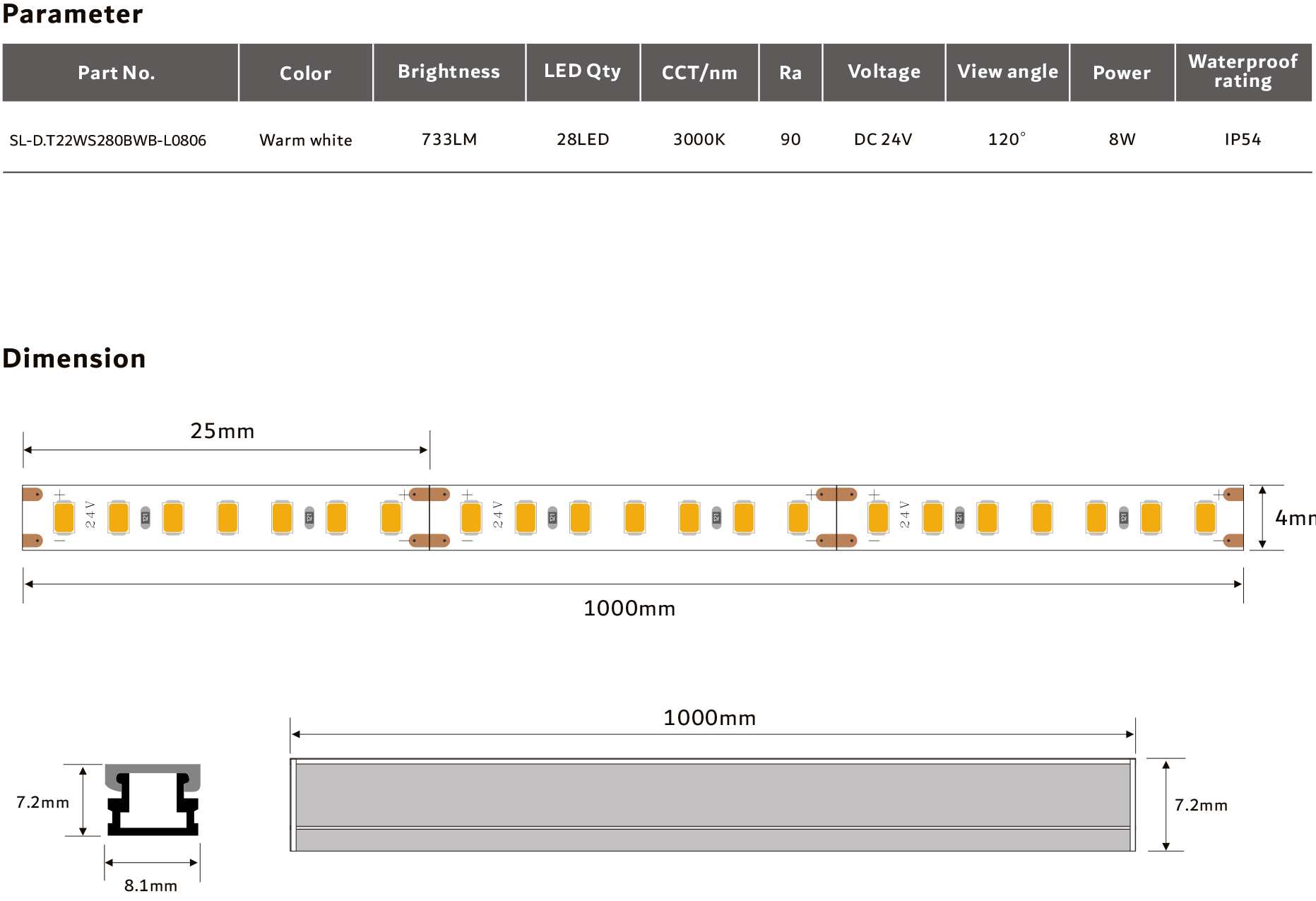Click the Brightness column header

(x=449, y=72)
